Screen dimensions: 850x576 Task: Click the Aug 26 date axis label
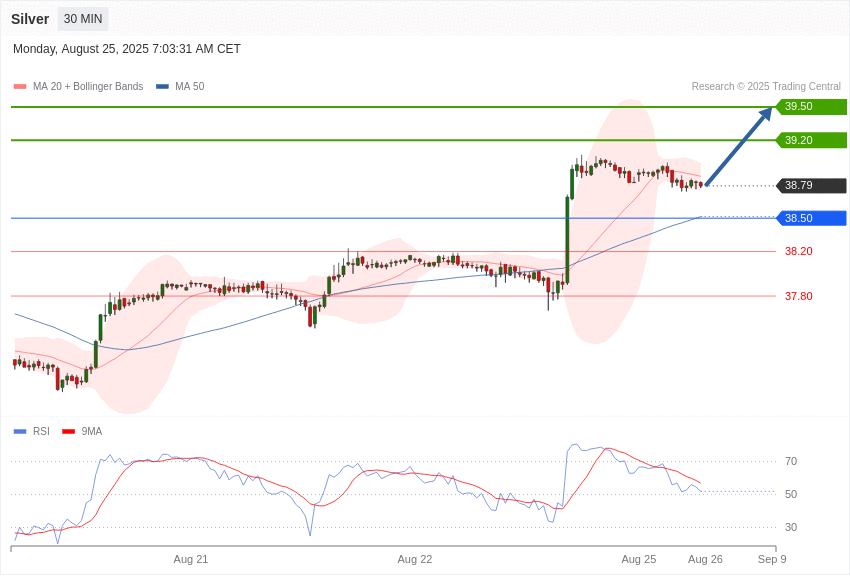(705, 559)
